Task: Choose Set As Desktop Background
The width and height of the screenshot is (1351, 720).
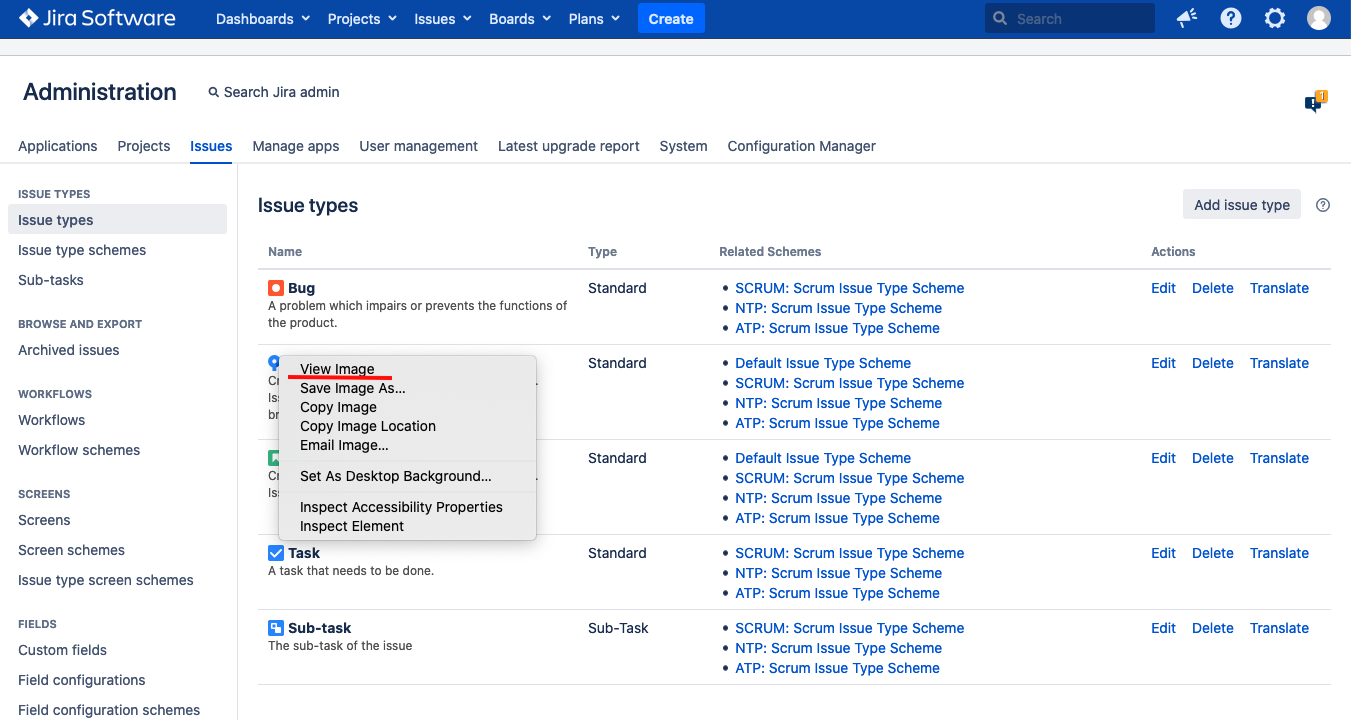Action: [x=408, y=476]
